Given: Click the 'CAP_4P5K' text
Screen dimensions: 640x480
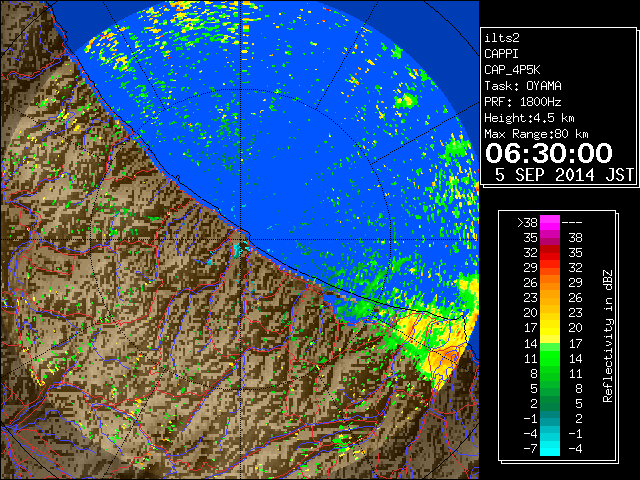Looking at the screenshot, I should [x=512, y=70].
